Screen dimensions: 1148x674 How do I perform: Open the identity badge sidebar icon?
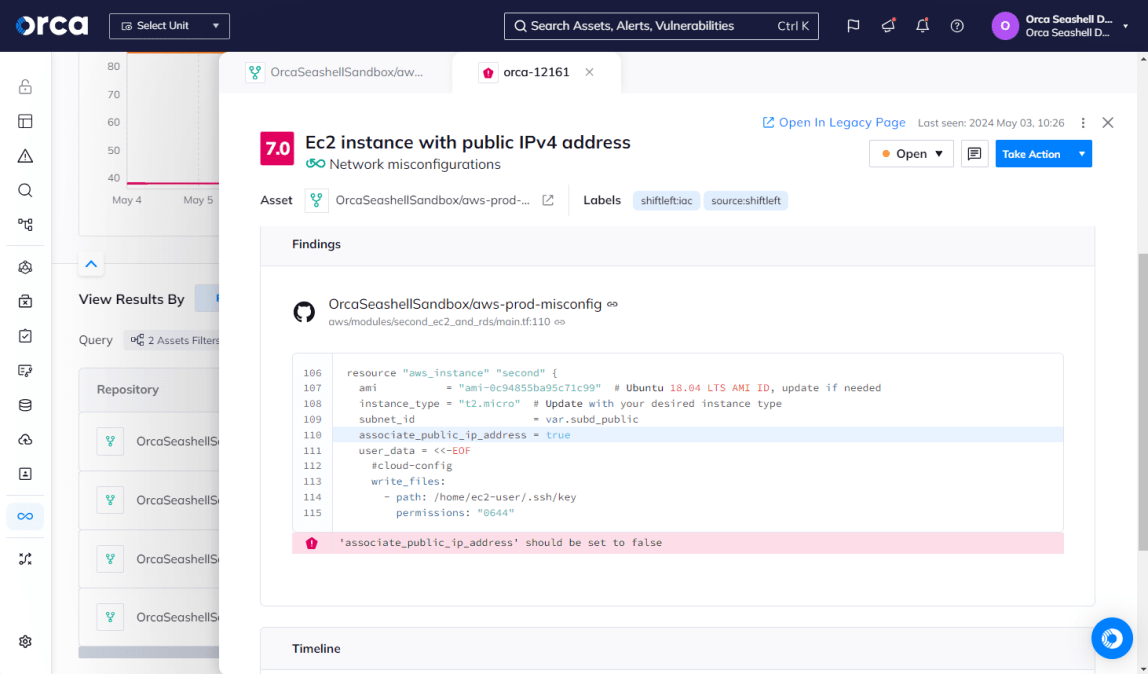25,473
